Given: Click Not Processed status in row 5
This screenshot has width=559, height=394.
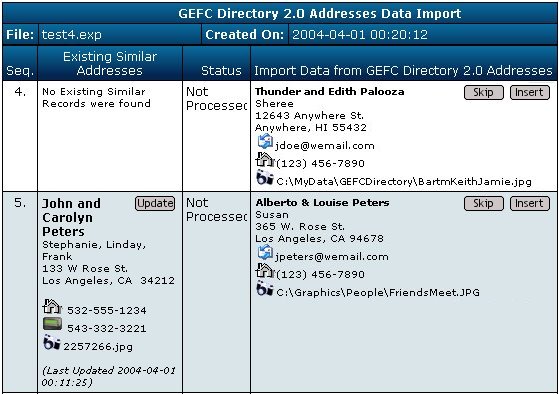Looking at the screenshot, I should pyautogui.click(x=216, y=210).
